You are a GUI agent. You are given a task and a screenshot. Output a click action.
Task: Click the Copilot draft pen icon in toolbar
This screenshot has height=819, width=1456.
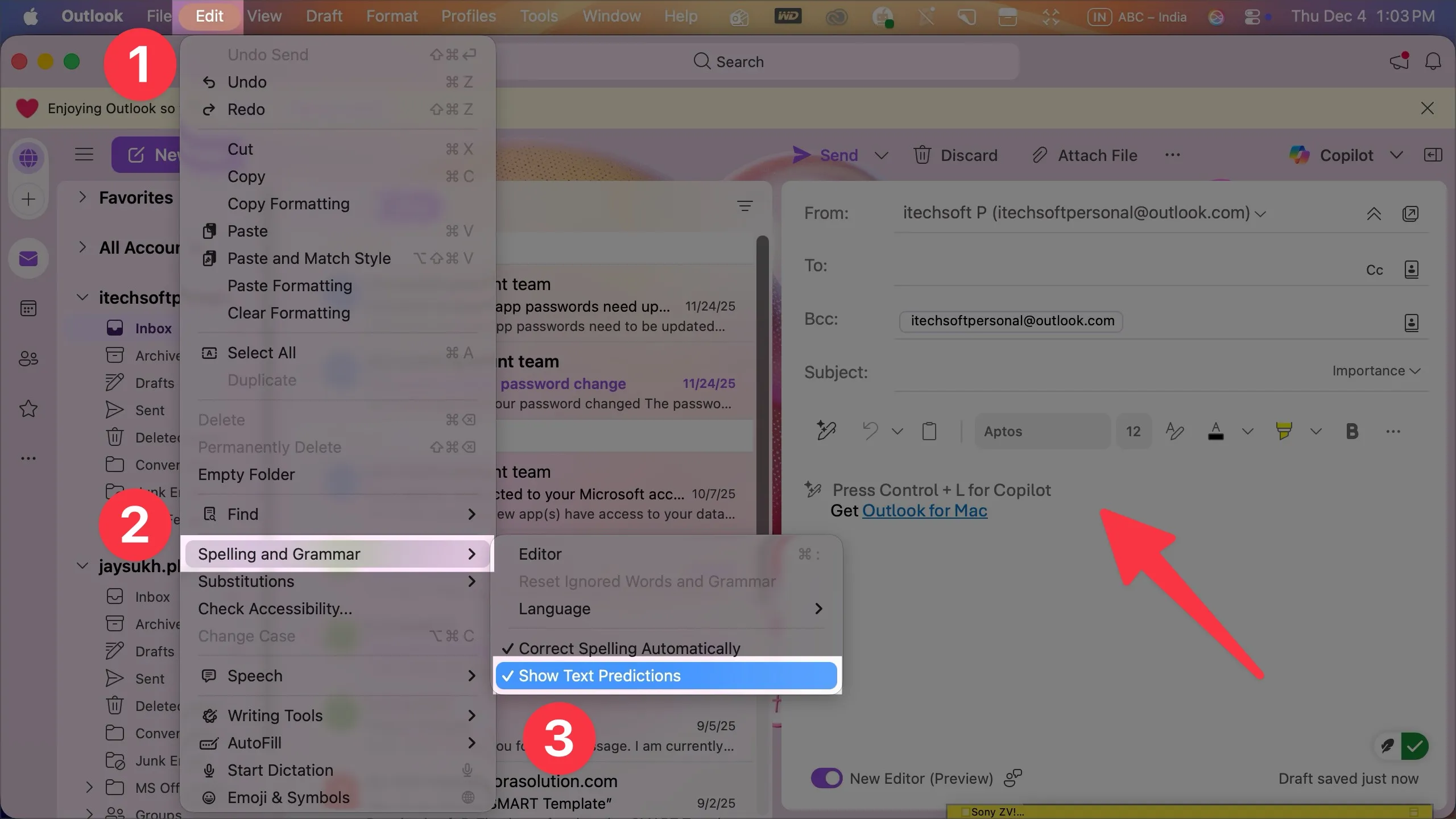826,431
